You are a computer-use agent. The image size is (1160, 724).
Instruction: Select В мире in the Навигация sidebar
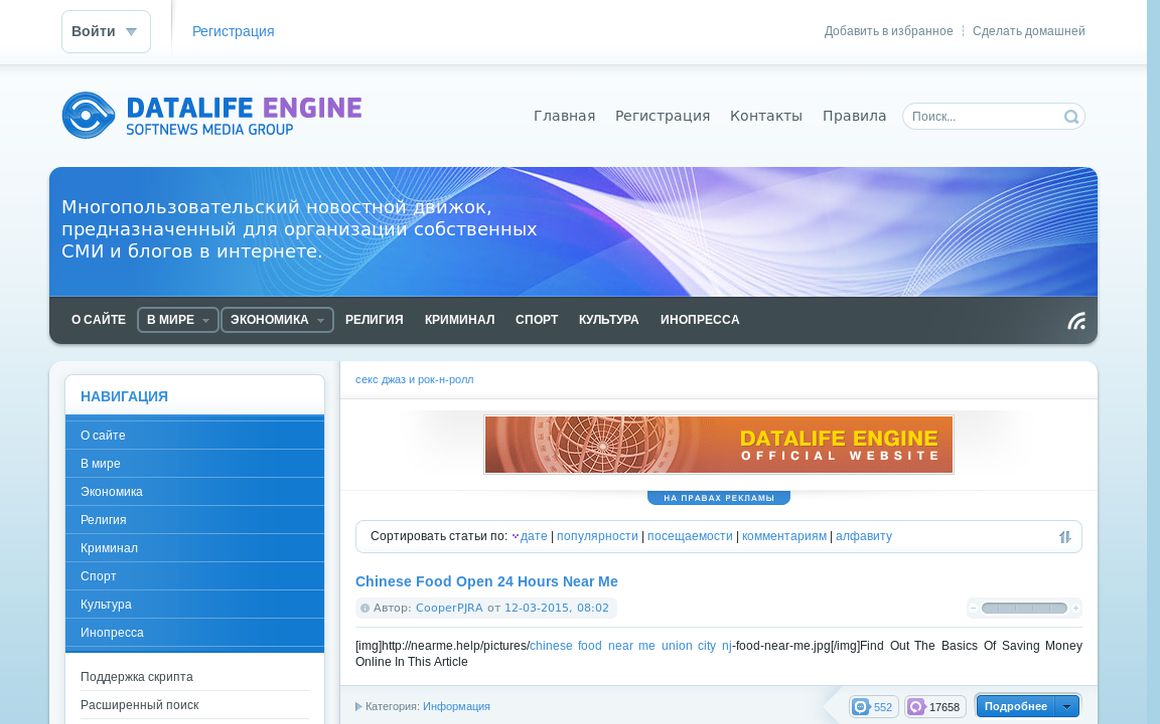195,464
